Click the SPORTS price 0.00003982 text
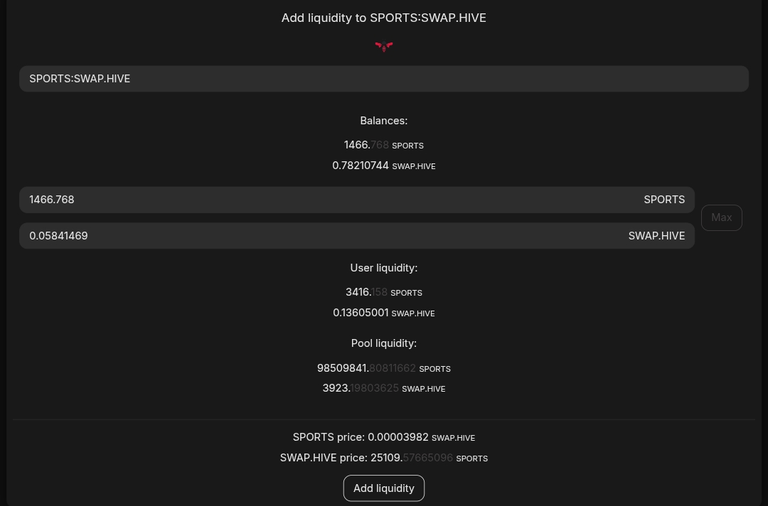 coord(384,437)
